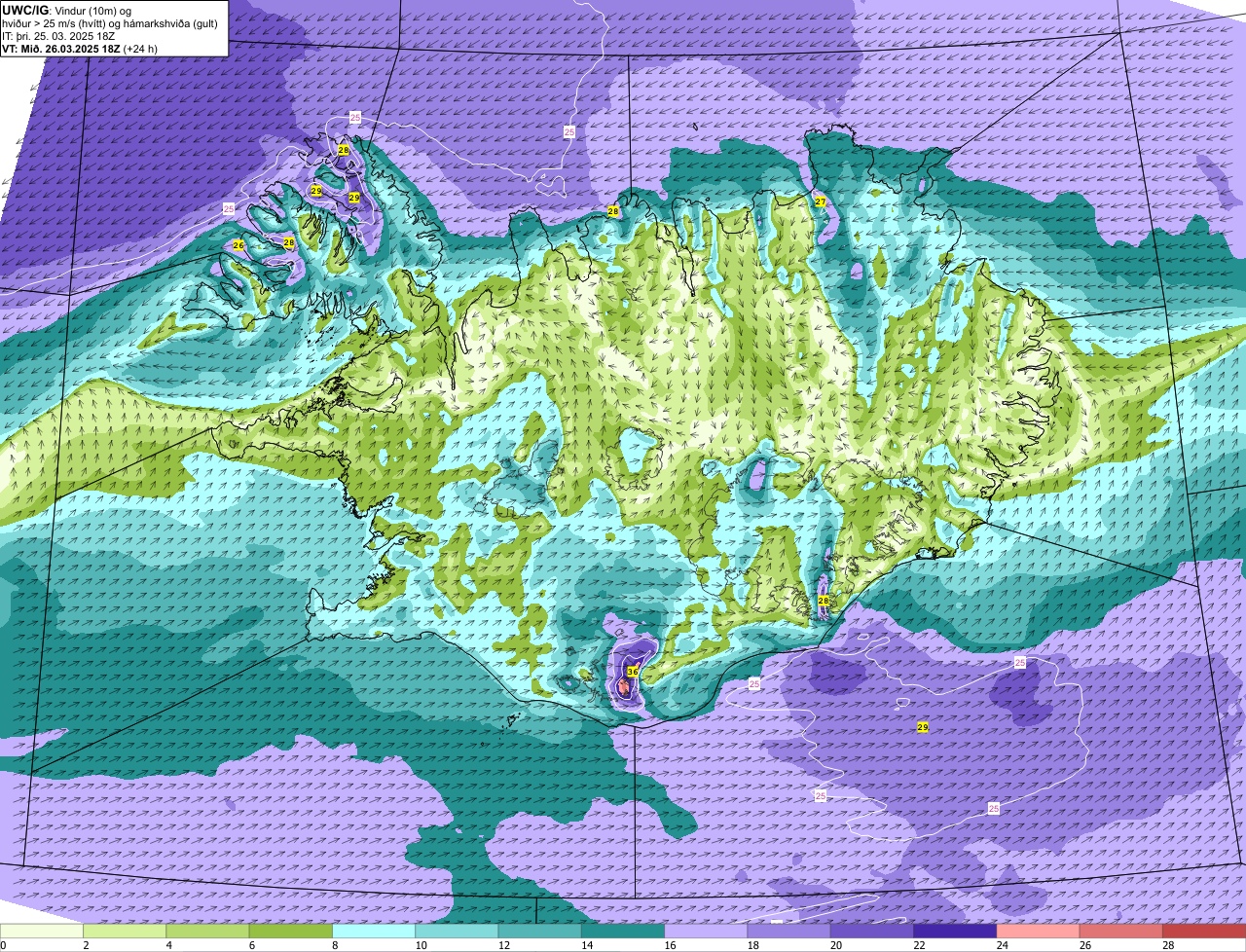This screenshot has height=952, width=1246.
Task: Pick the 12–14 m/s teal legend swatch
Action: coord(540,931)
